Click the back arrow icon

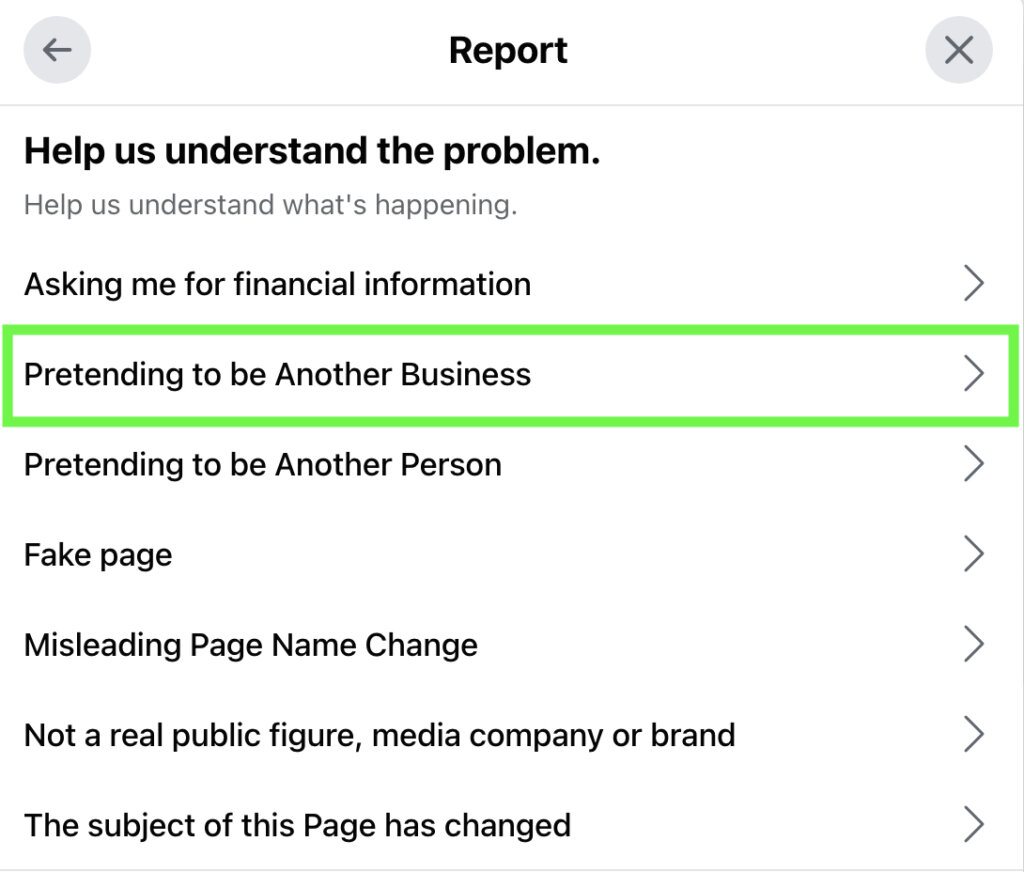56,49
